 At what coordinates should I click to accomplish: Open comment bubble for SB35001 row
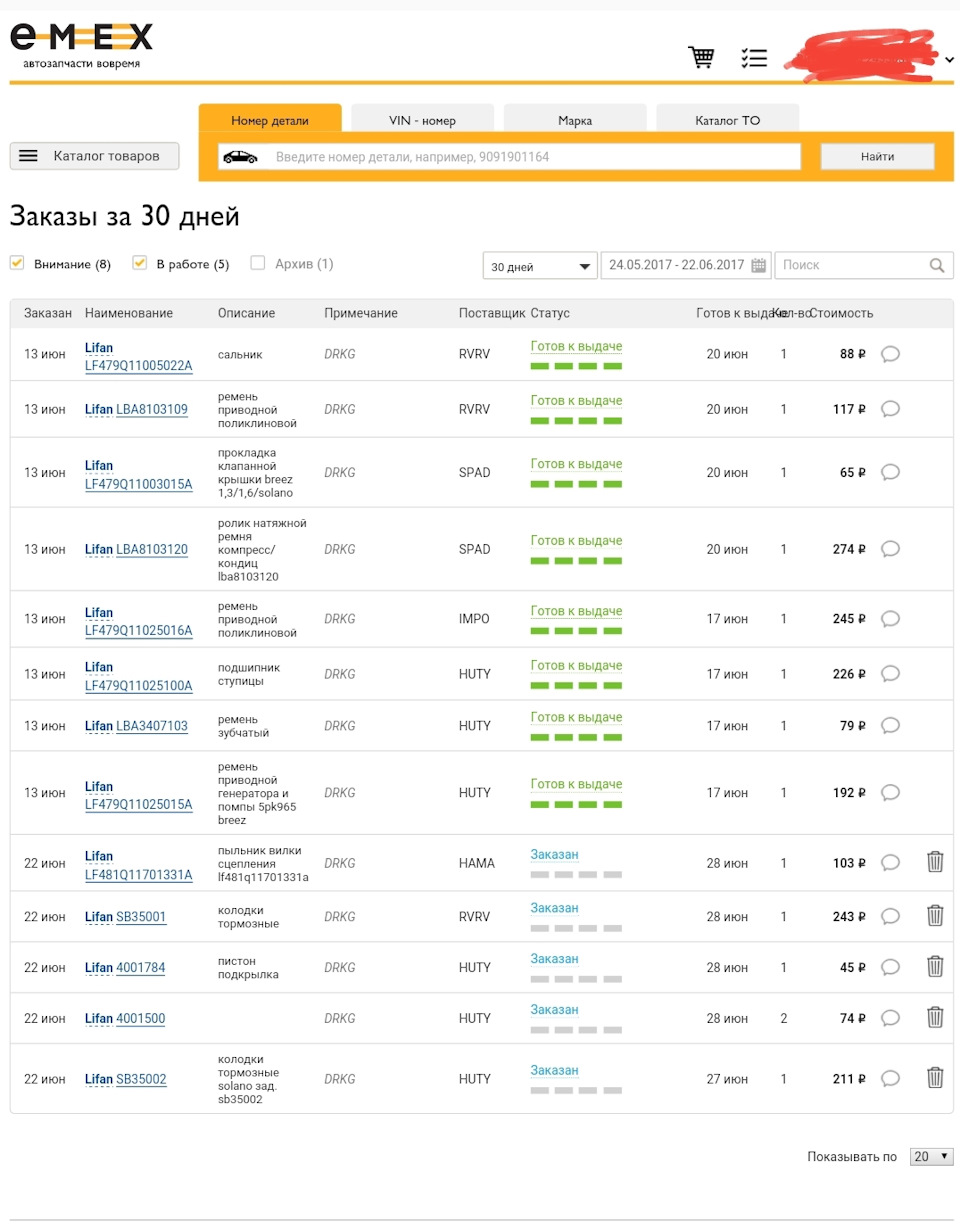coord(890,916)
